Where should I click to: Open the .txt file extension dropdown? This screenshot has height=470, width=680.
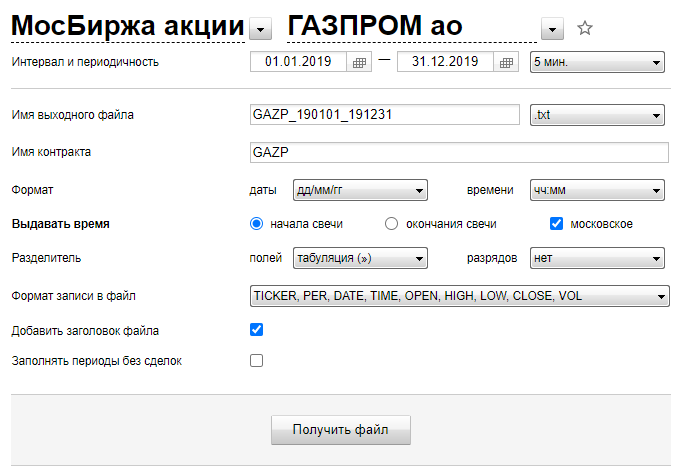597,115
